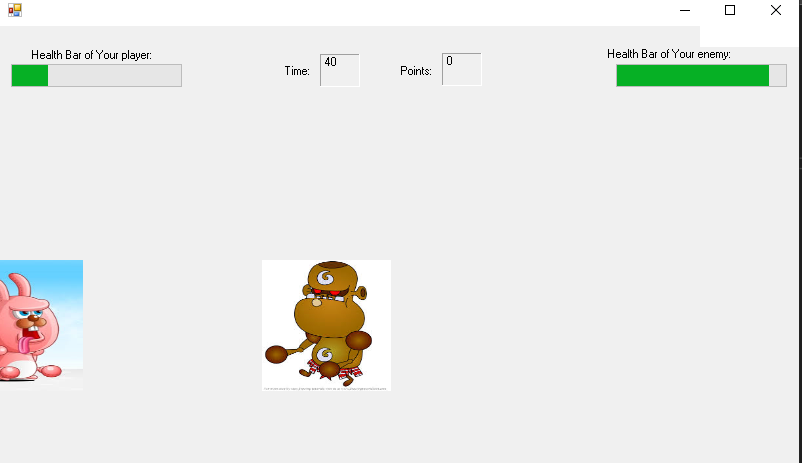
Task: Click the application icon in the title bar
Action: pos(14,10)
